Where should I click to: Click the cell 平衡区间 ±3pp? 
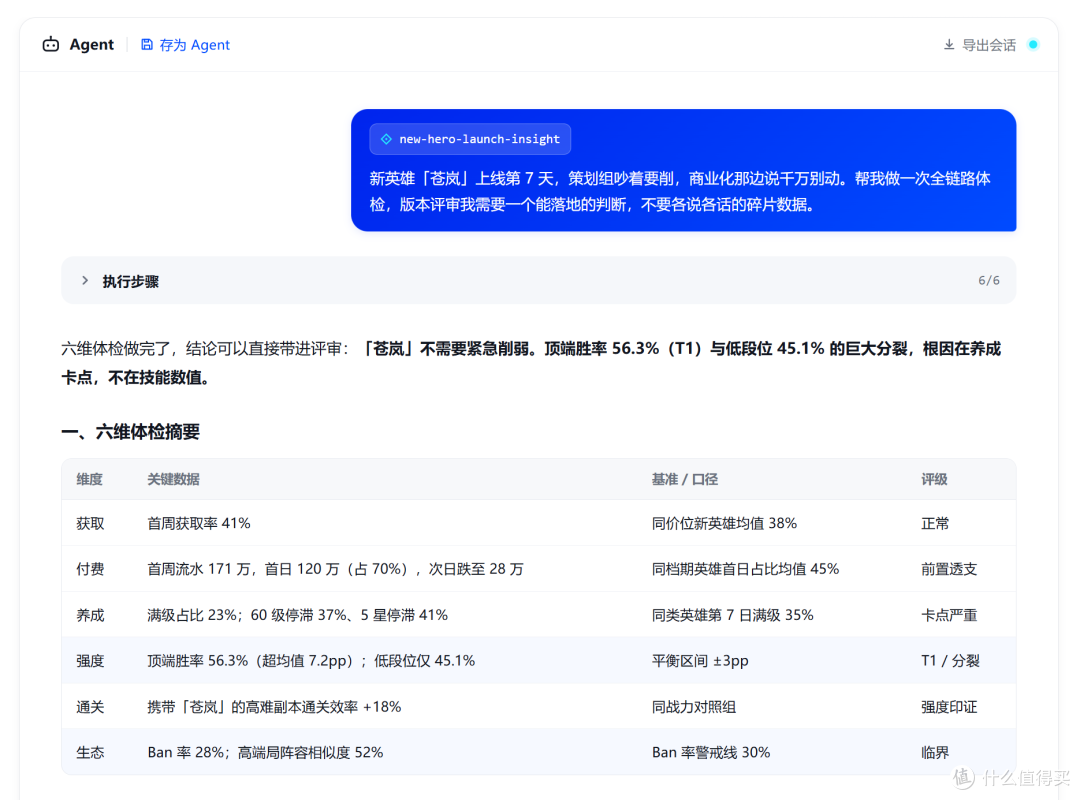pos(700,661)
